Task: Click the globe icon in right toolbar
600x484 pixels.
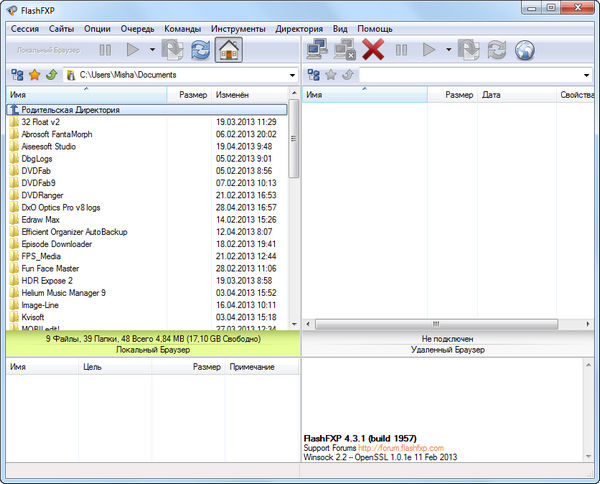Action: (523, 49)
